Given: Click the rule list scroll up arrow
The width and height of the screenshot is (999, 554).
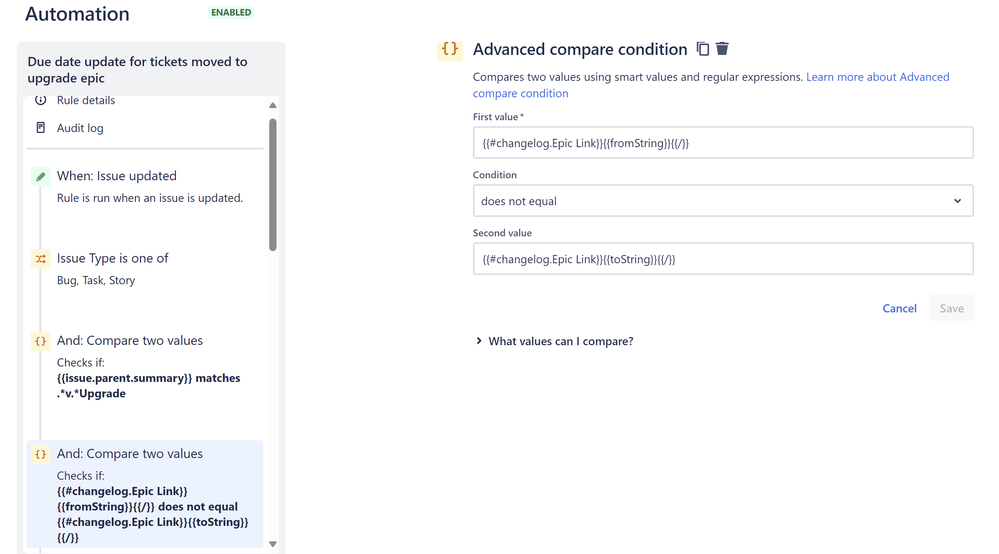Looking at the screenshot, I should (273, 105).
